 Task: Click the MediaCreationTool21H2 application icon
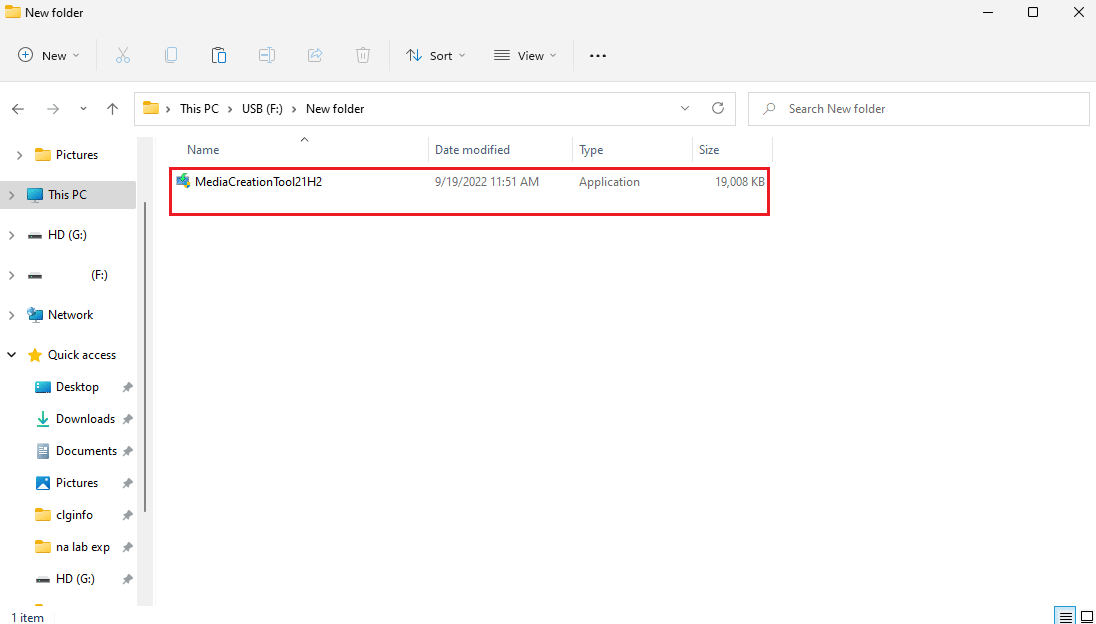[183, 182]
